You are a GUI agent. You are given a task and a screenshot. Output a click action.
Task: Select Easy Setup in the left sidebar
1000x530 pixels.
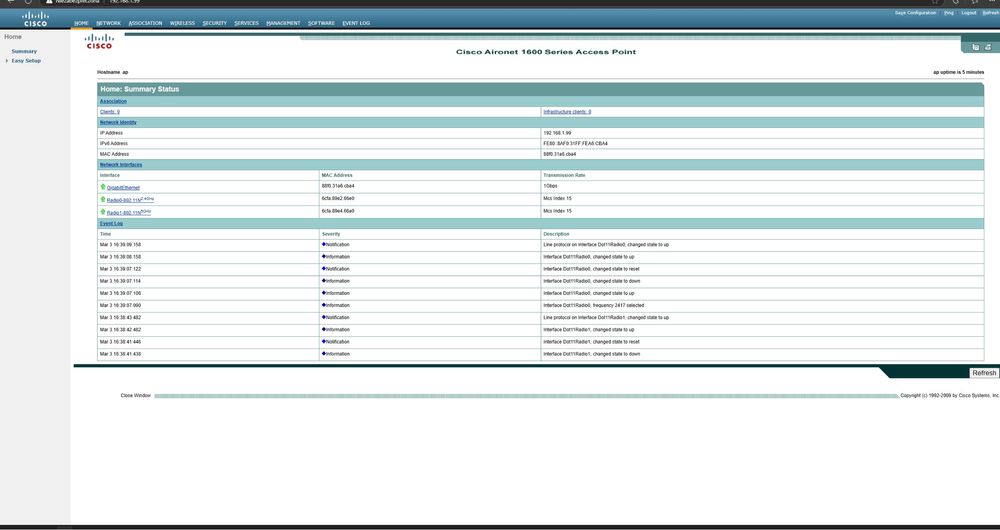tap(26, 61)
